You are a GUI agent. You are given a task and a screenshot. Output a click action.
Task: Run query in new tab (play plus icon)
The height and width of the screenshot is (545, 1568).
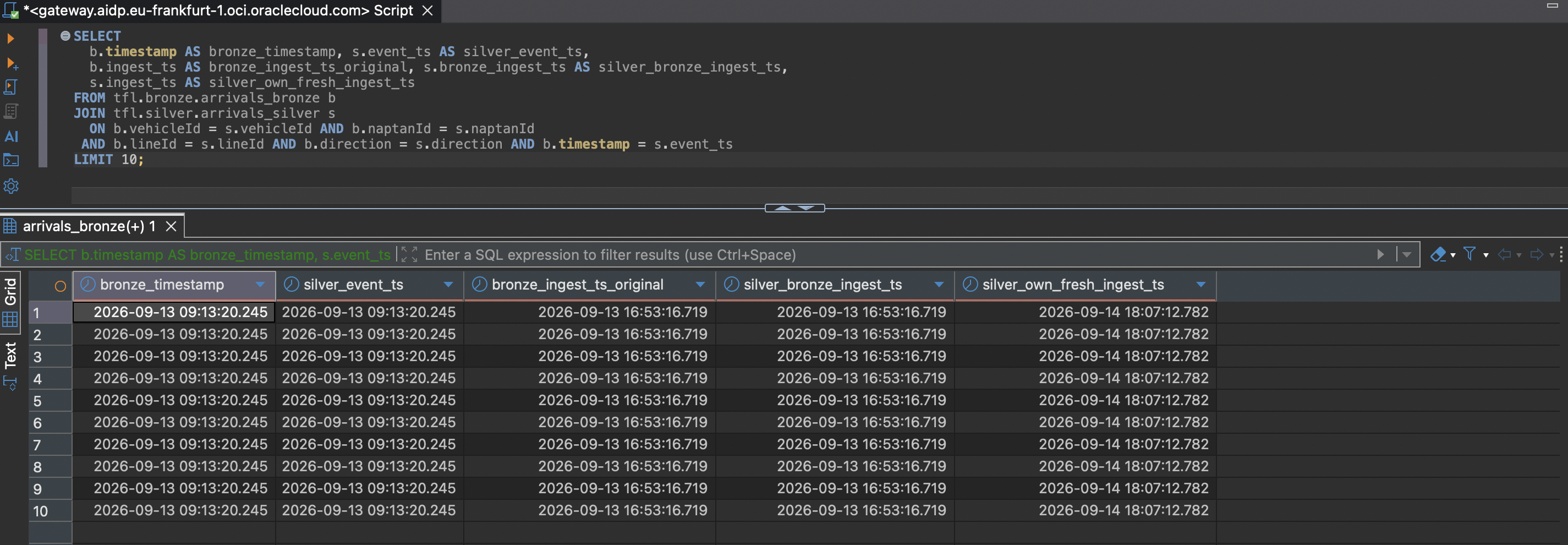pyautogui.click(x=12, y=63)
